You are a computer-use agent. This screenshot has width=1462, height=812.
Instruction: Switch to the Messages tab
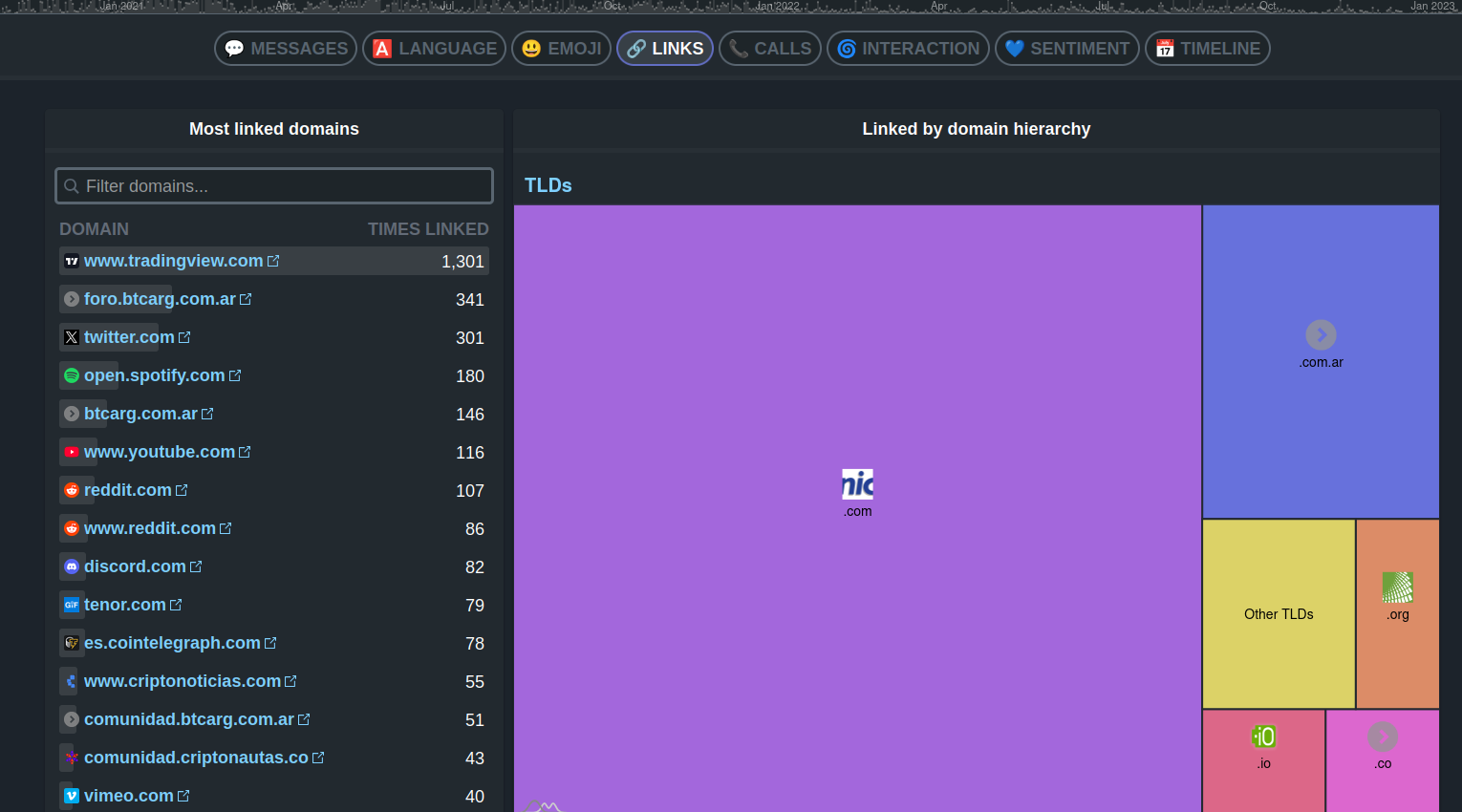point(286,49)
